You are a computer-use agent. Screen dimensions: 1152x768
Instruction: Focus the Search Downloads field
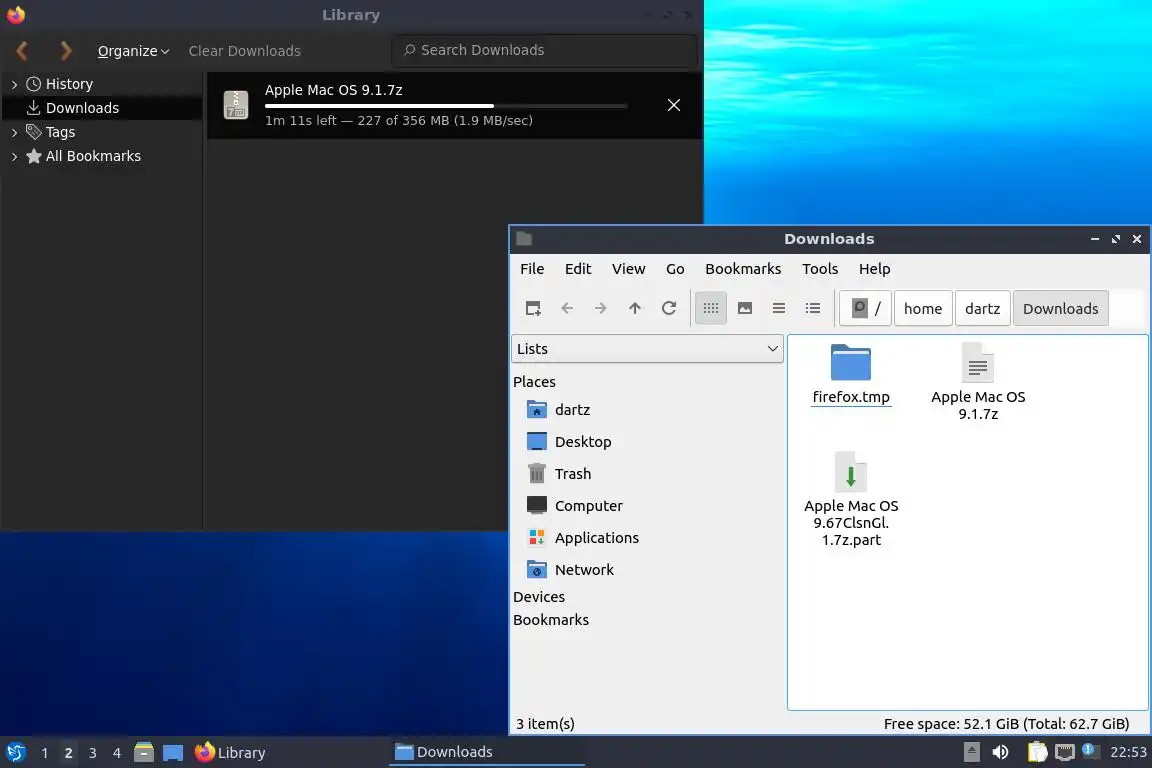tap(544, 50)
